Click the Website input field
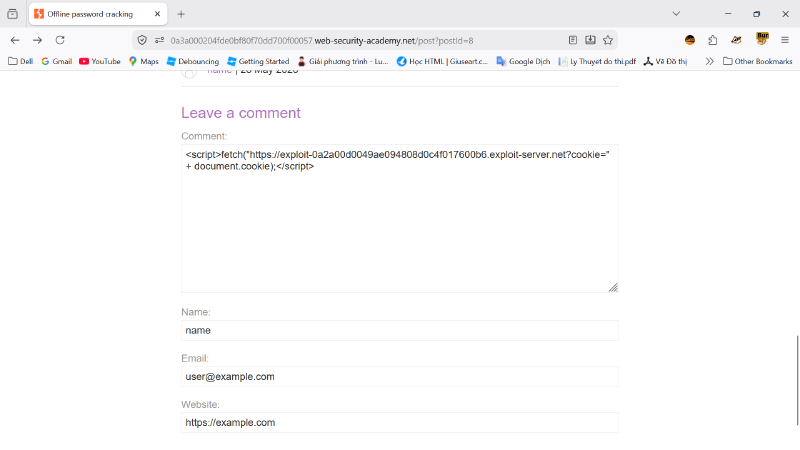This screenshot has width=800, height=450. tap(399, 422)
